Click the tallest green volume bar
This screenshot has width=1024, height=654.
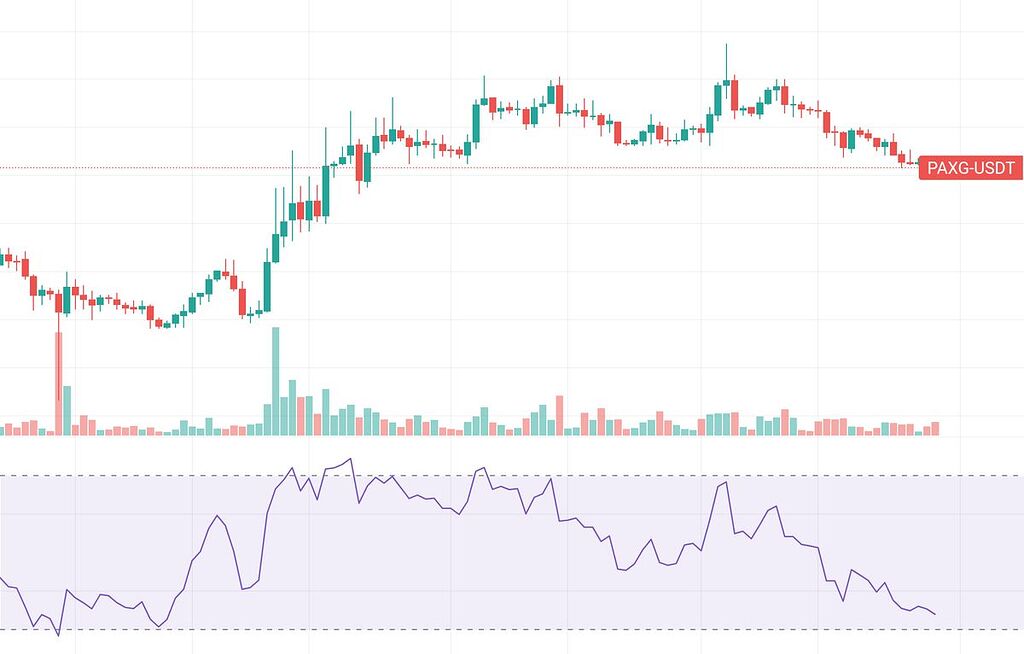[275, 381]
